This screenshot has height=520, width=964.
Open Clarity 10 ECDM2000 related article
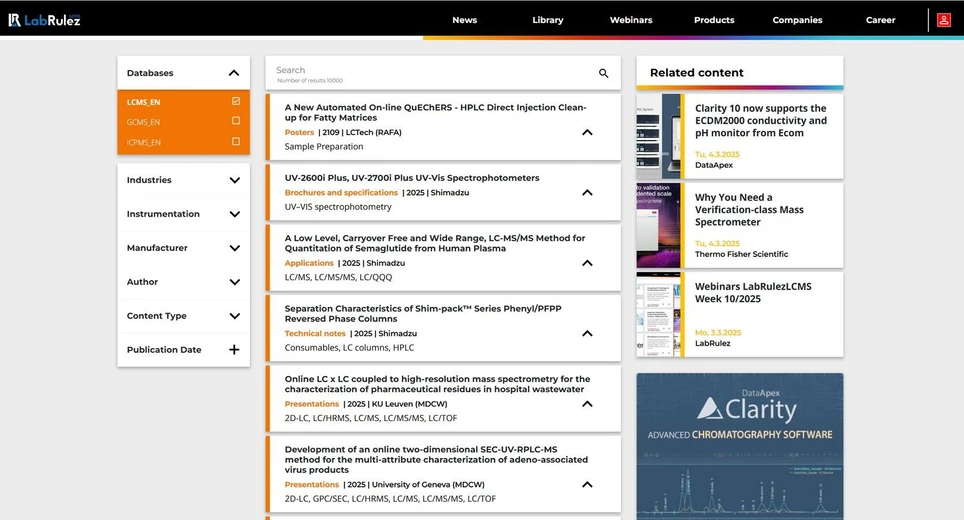[760, 121]
